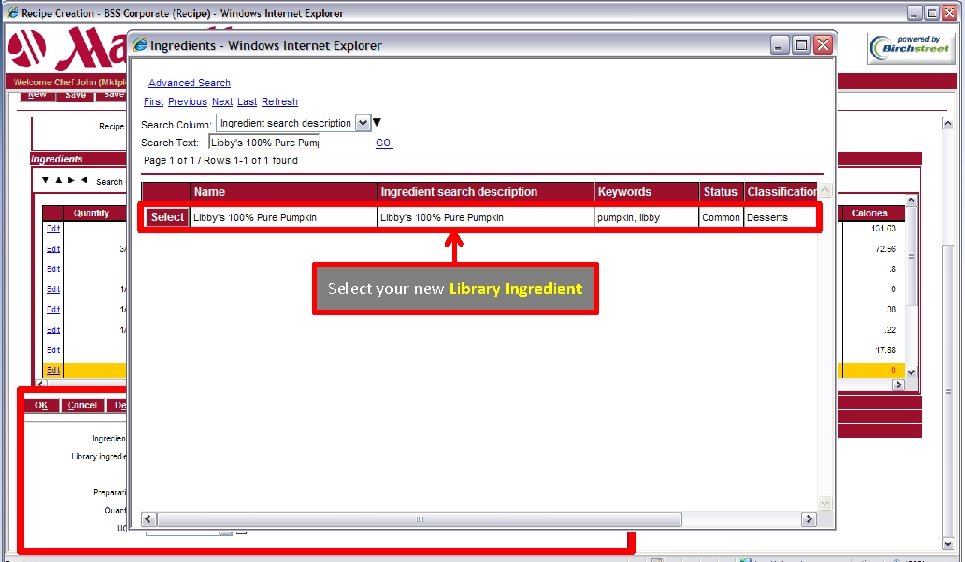Screen dimensions: 965x562
Task: Close the Ingredients popup window
Action: coord(823,45)
